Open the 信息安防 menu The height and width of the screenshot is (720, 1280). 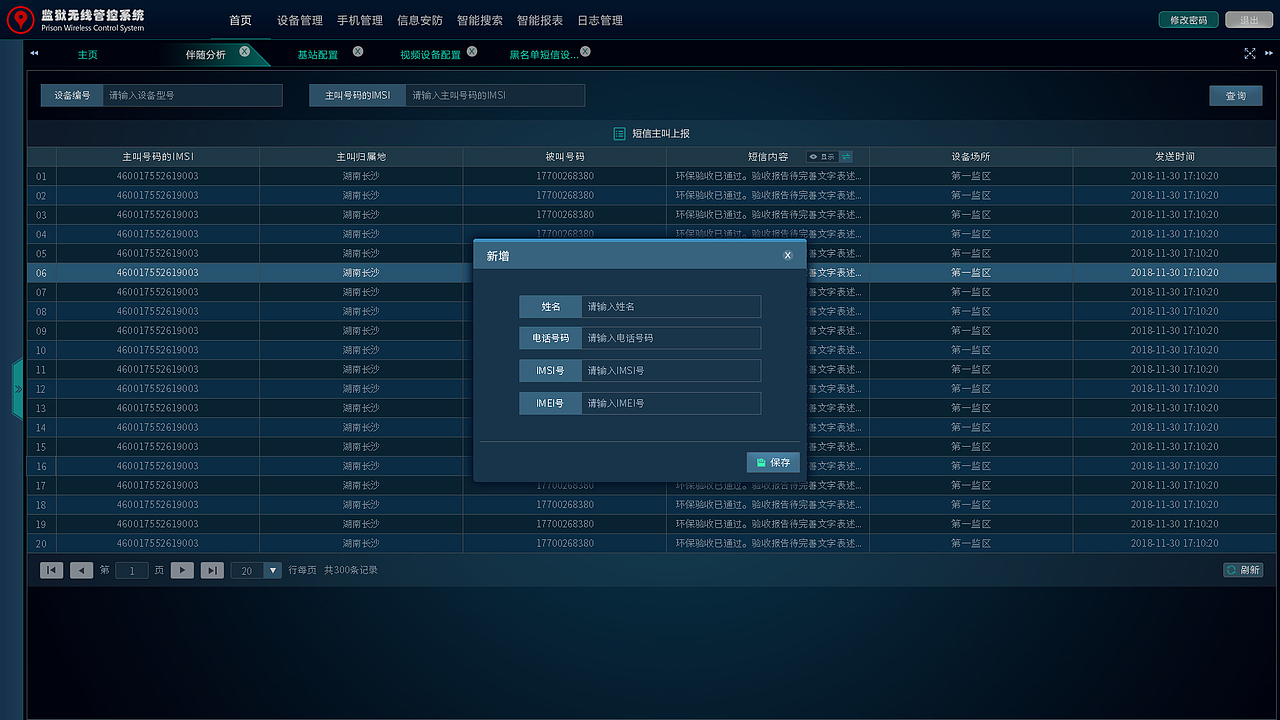pos(420,20)
